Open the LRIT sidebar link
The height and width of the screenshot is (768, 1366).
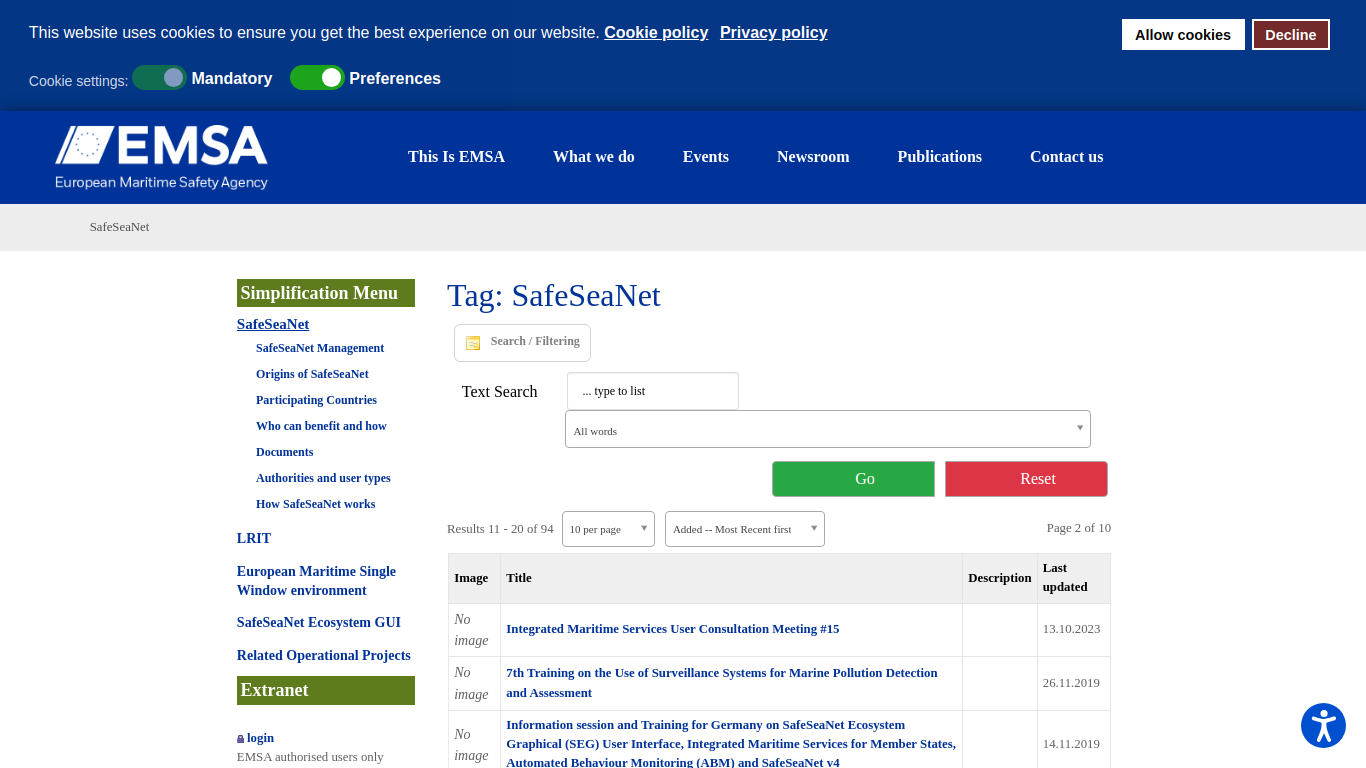254,538
